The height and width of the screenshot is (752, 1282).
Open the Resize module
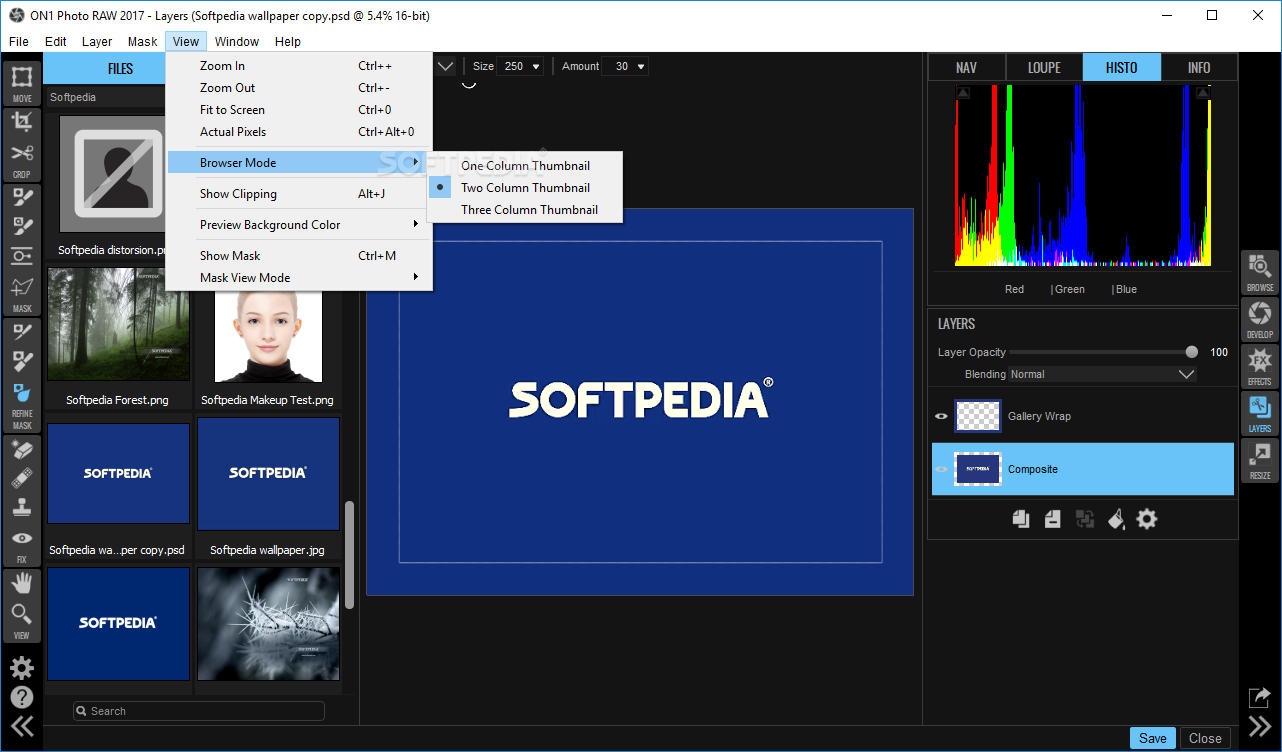(1259, 460)
